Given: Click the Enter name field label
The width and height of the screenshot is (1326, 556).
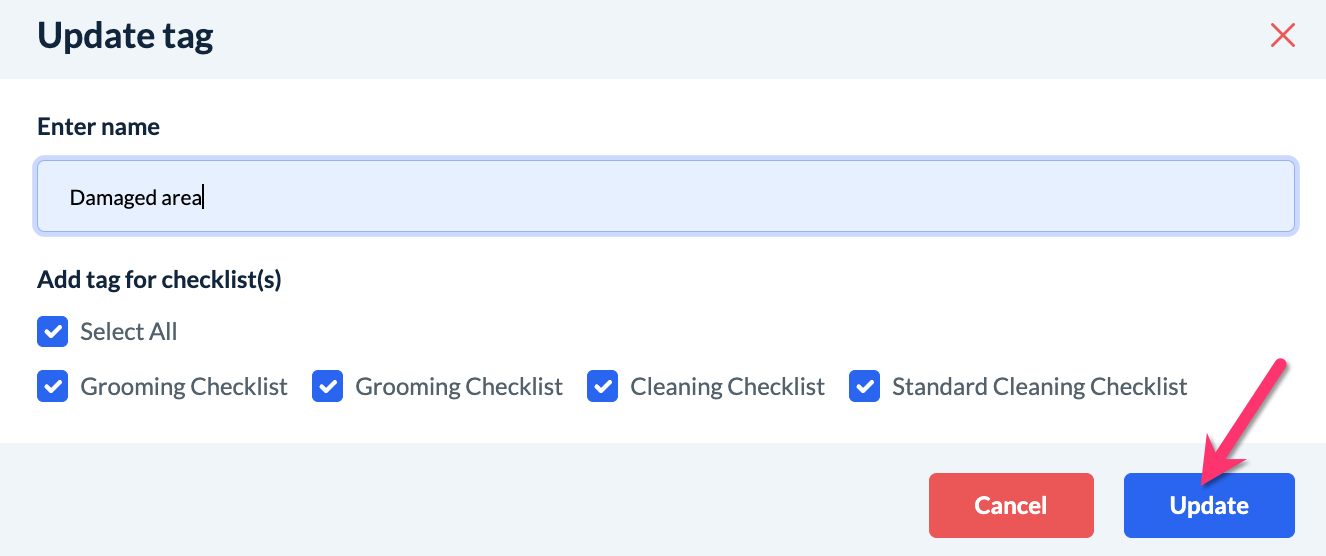Looking at the screenshot, I should coord(98,127).
